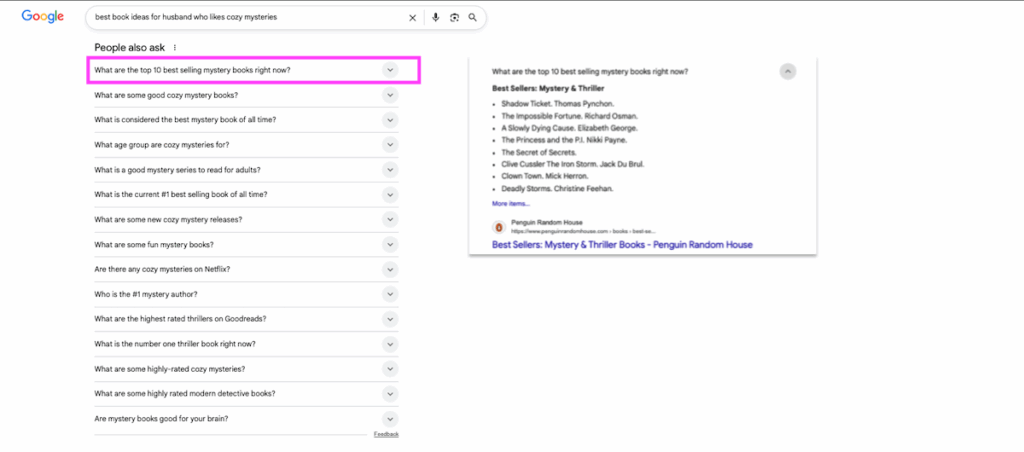Click "The Princess and the P.I. Nikki Payne."

click(x=564, y=140)
